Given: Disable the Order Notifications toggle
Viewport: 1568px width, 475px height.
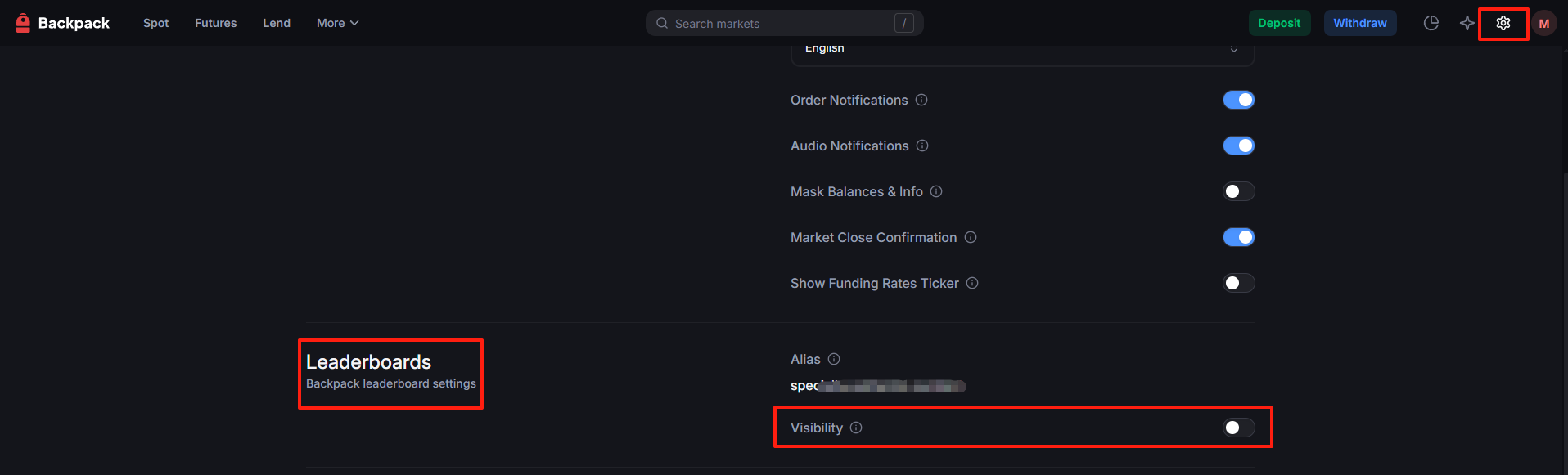Looking at the screenshot, I should point(1238,100).
